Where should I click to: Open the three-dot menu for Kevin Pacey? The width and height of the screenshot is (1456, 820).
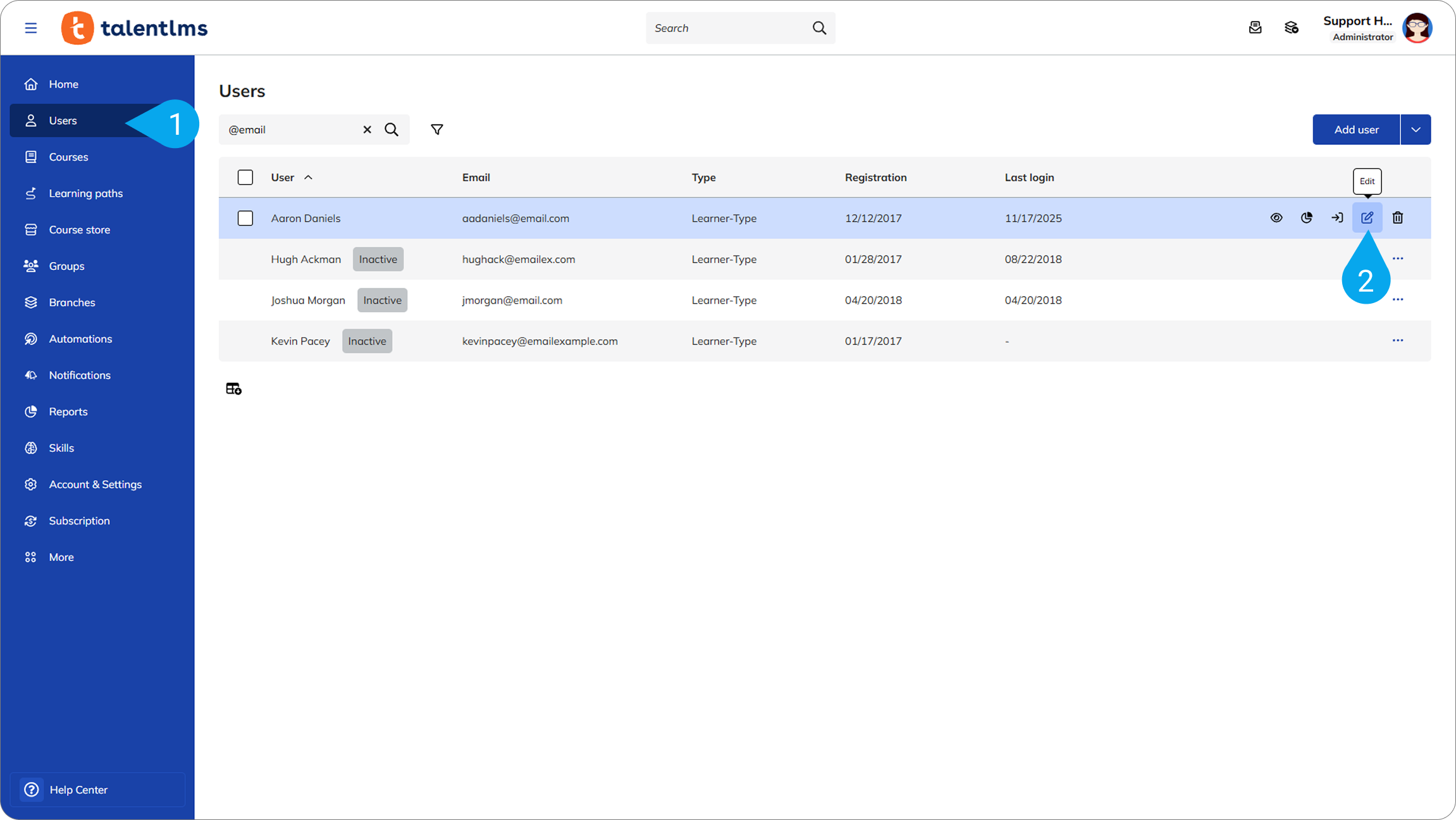tap(1398, 340)
